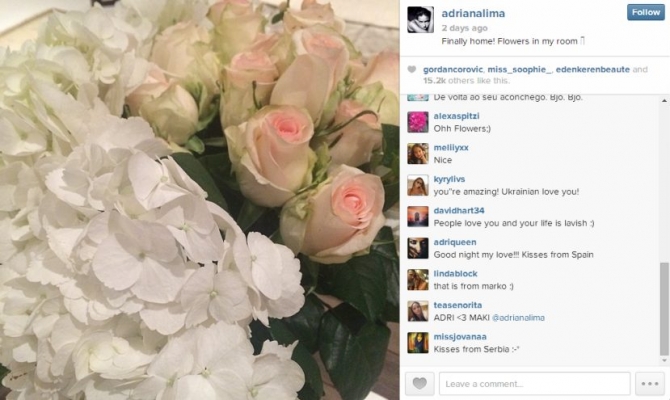Click missjovanaa's avatar thumbnail
Image resolution: width=670 pixels, height=400 pixels.
coord(418,343)
